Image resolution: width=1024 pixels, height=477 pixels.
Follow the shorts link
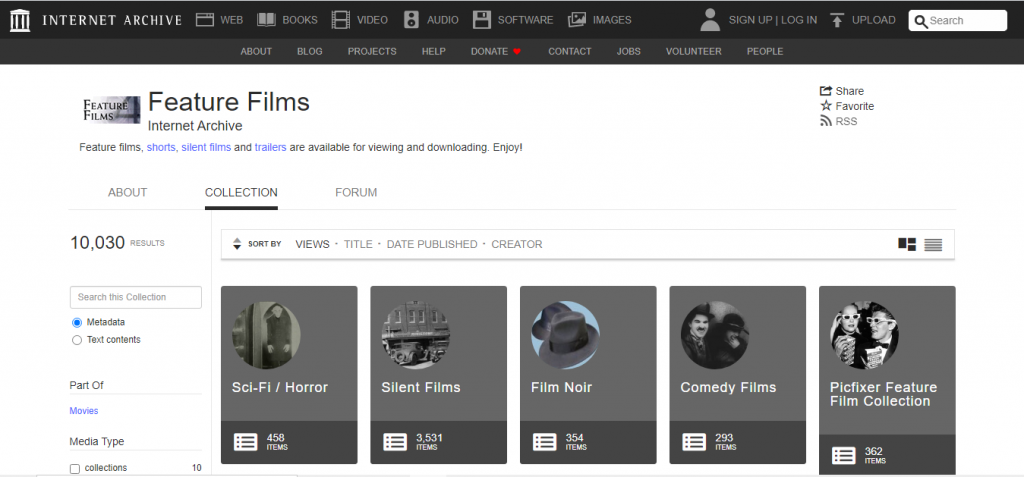click(x=161, y=148)
